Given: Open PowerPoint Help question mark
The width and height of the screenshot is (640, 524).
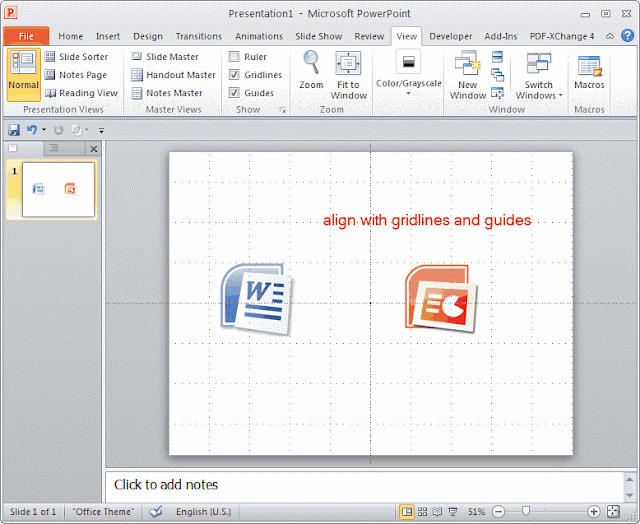Looking at the screenshot, I should 627,36.
